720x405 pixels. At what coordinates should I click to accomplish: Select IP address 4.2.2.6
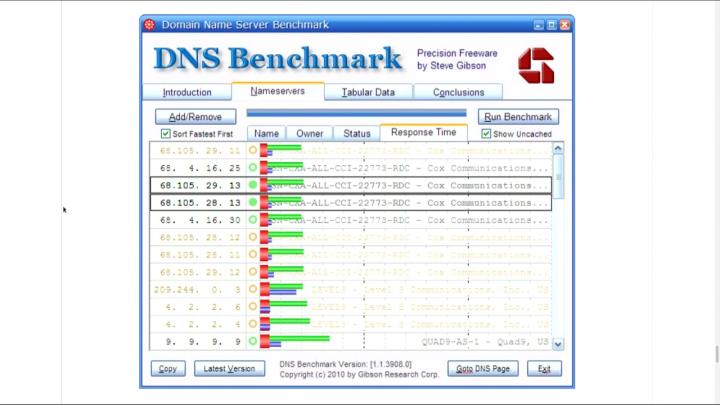tap(203, 307)
